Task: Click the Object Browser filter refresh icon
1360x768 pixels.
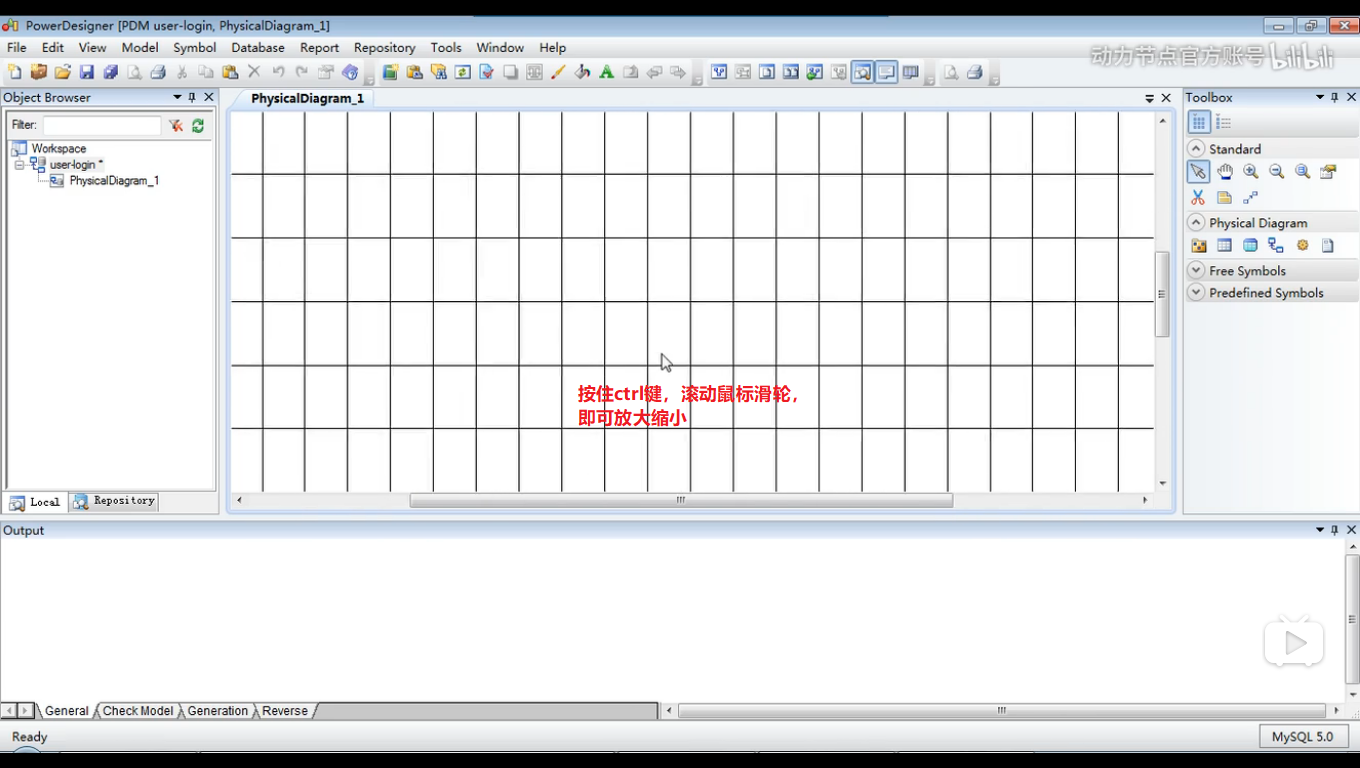Action: point(198,125)
